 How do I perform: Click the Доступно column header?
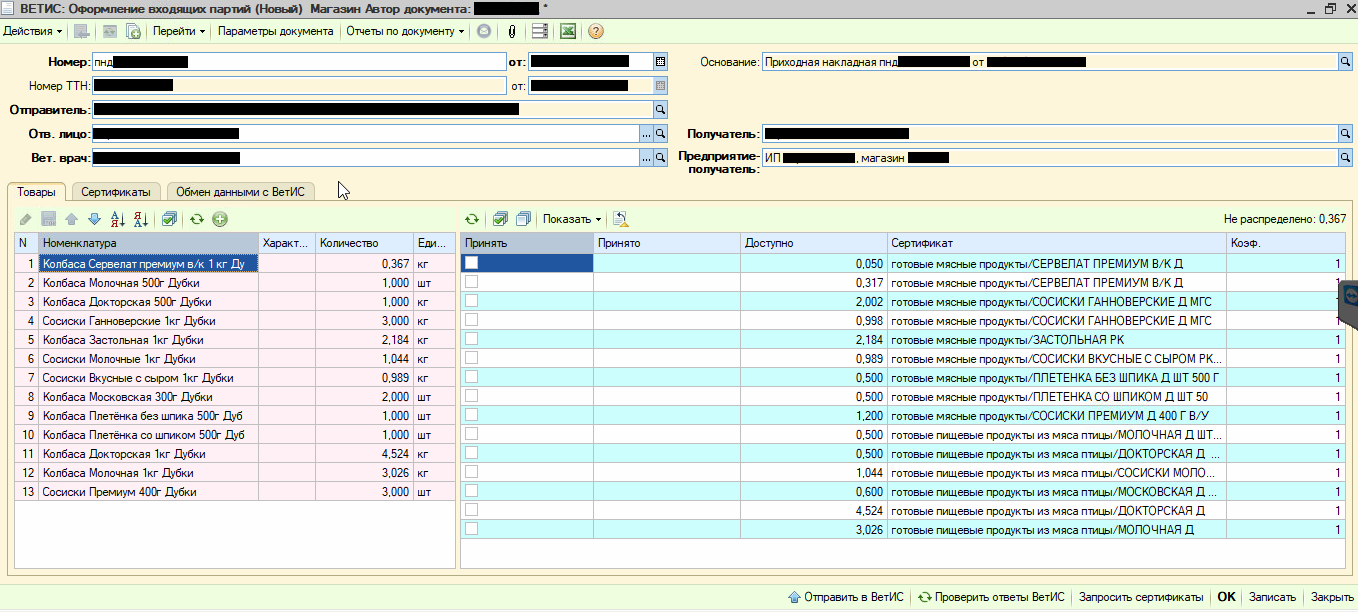click(x=814, y=243)
